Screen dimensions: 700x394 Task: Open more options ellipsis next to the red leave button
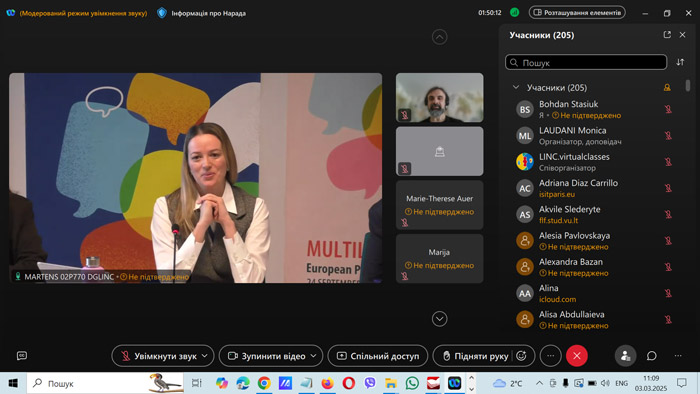click(550, 356)
